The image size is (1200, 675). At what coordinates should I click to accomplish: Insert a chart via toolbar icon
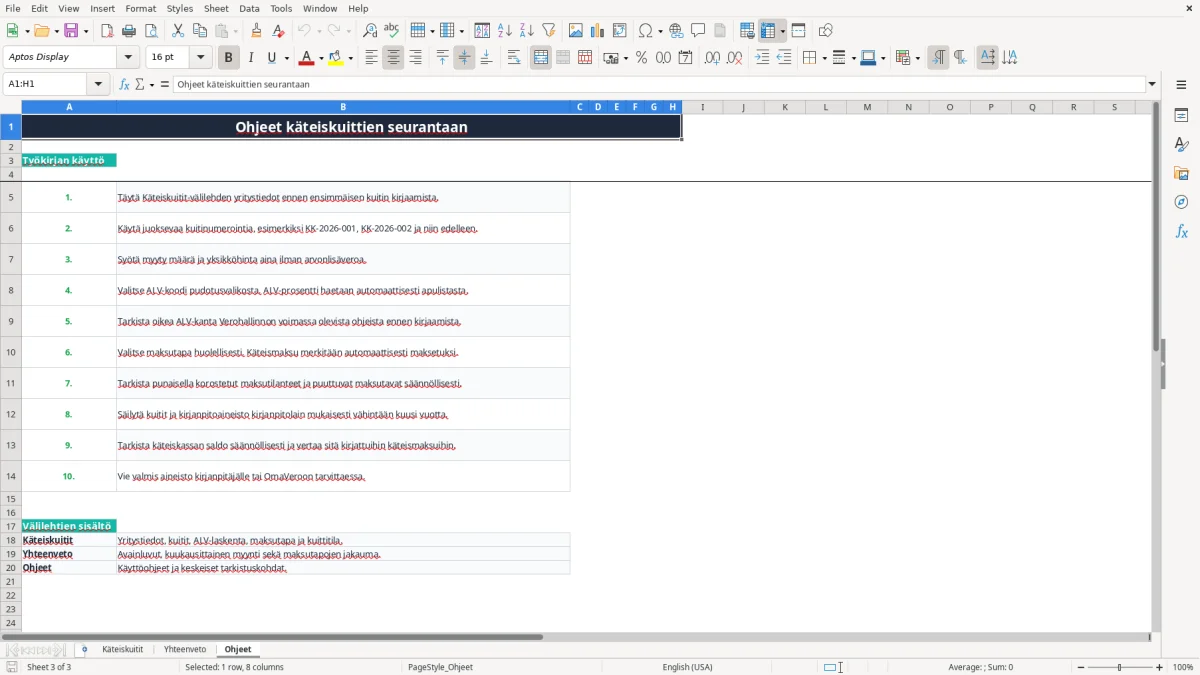[598, 31]
